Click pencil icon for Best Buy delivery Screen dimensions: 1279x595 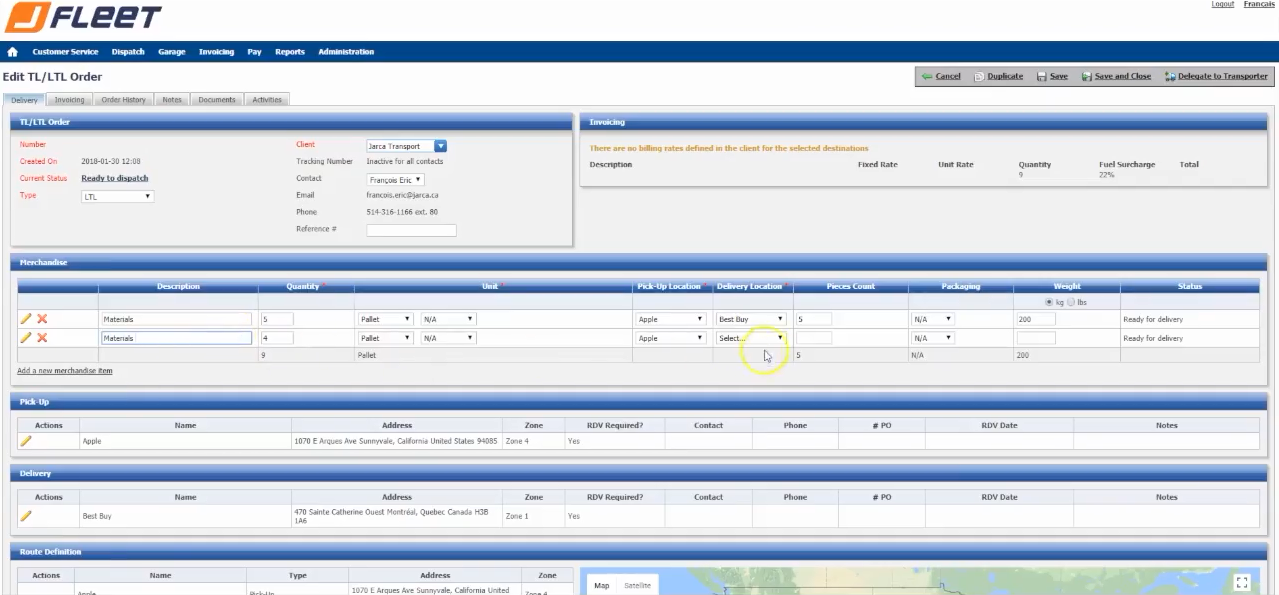(26, 516)
